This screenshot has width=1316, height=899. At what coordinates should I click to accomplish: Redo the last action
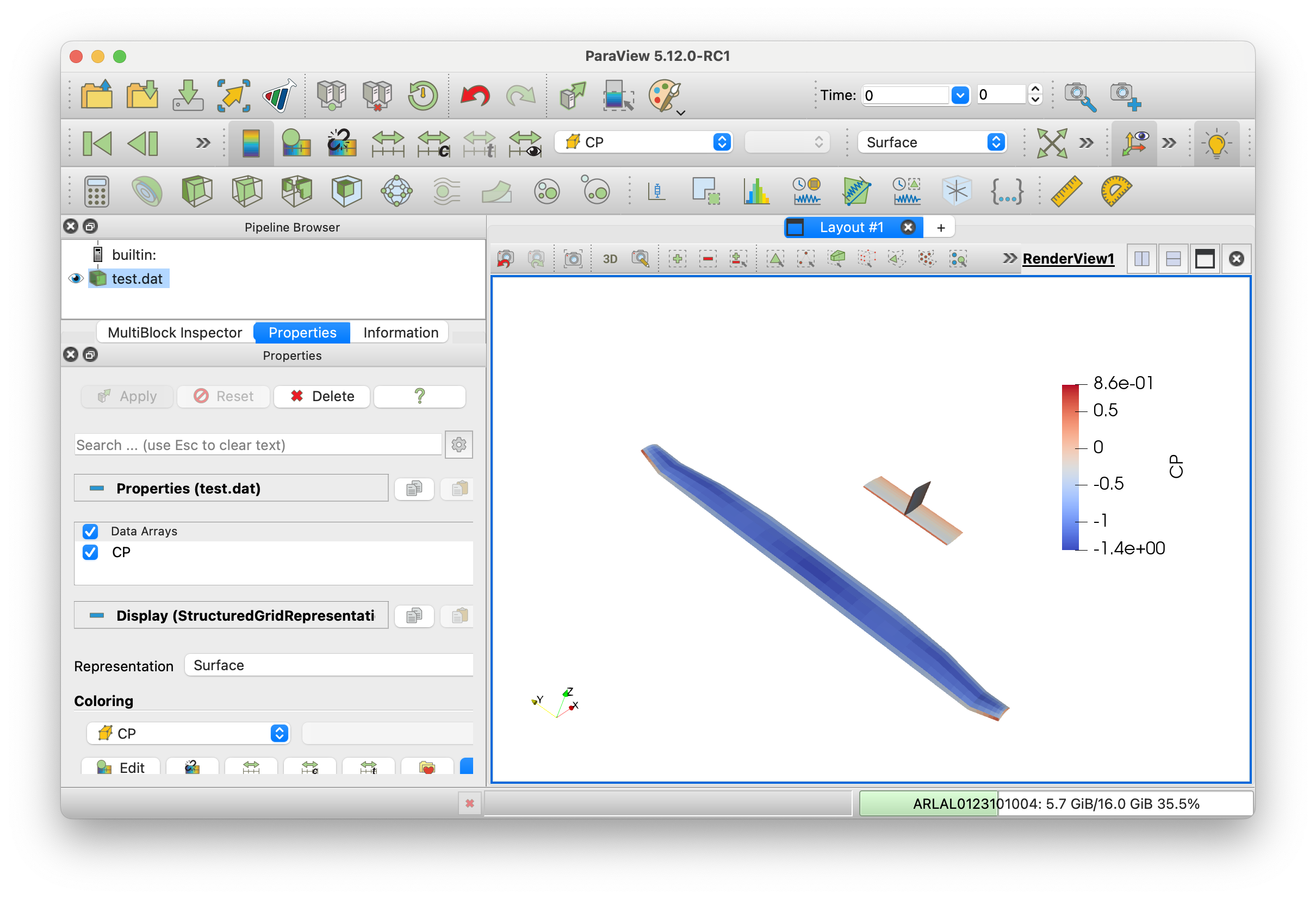pos(520,95)
